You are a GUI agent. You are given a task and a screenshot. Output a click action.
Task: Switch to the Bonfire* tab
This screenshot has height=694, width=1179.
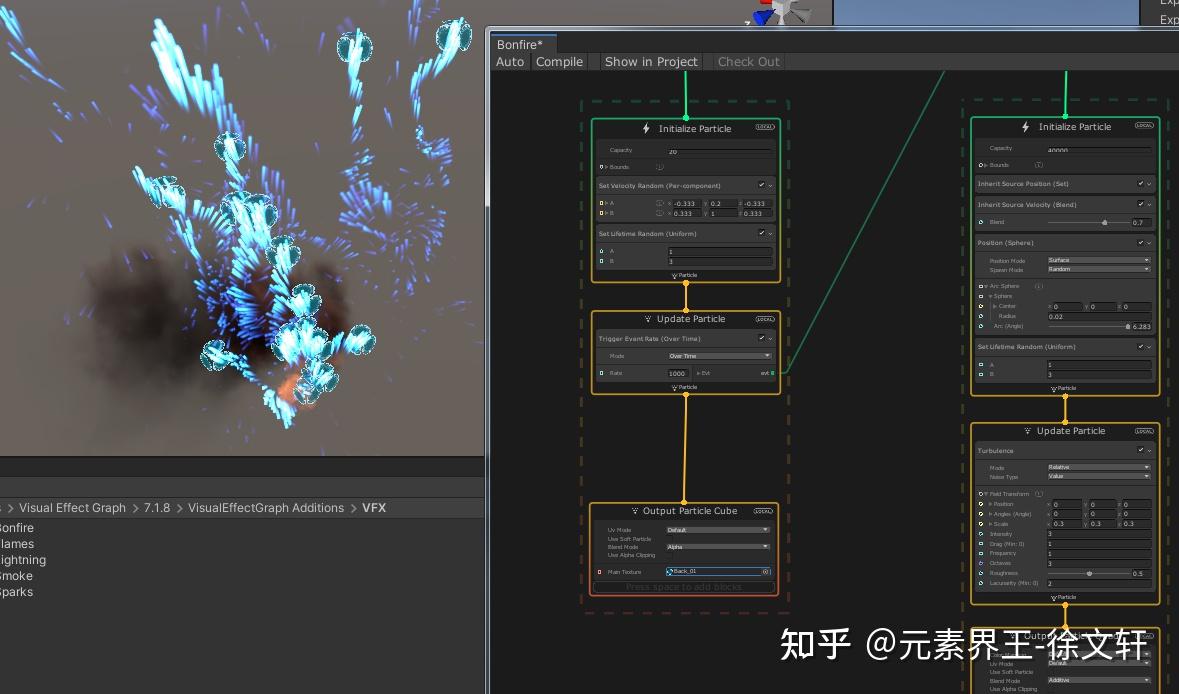pos(521,44)
